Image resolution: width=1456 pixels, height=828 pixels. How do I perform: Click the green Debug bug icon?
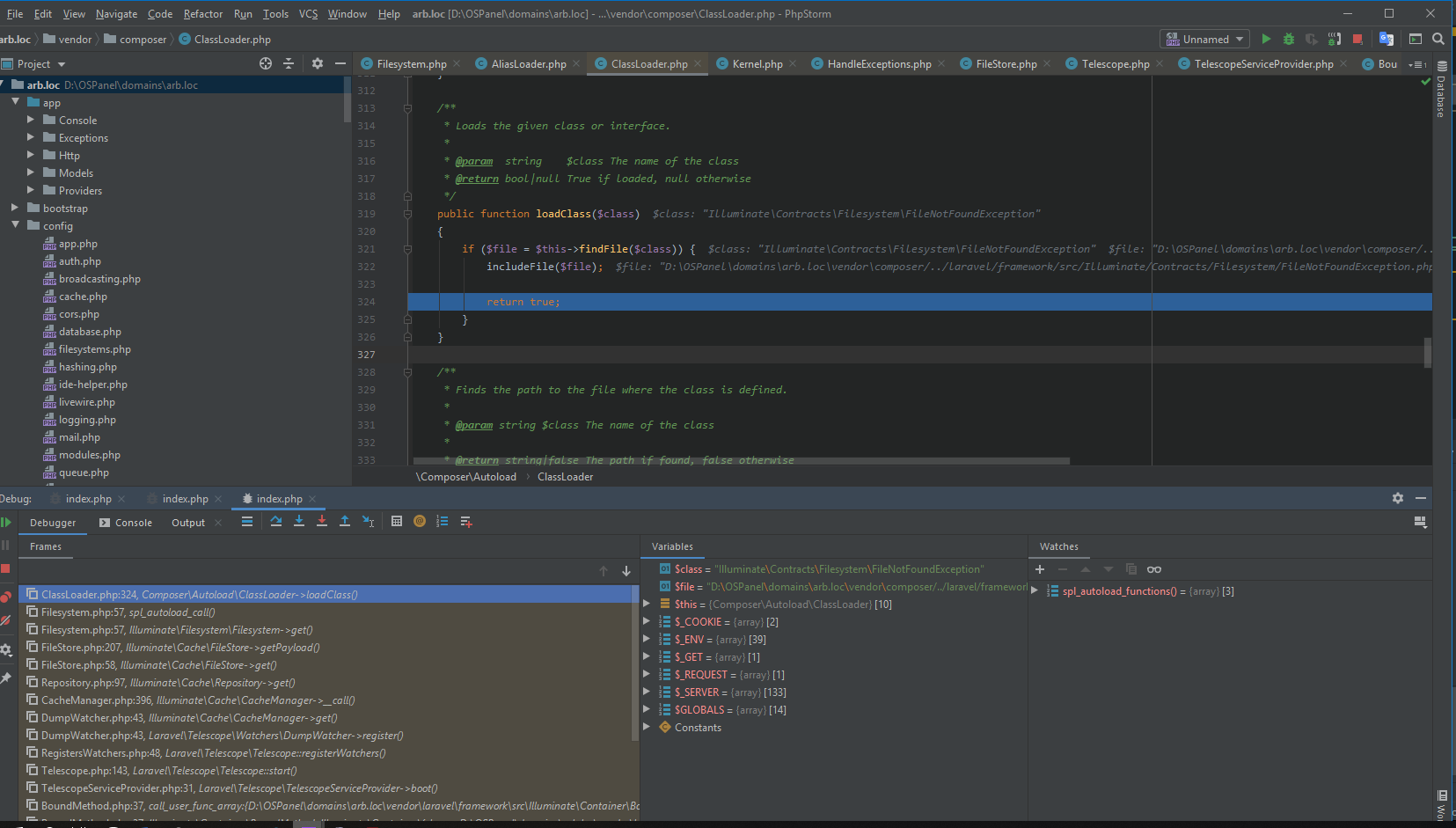[x=1289, y=40]
